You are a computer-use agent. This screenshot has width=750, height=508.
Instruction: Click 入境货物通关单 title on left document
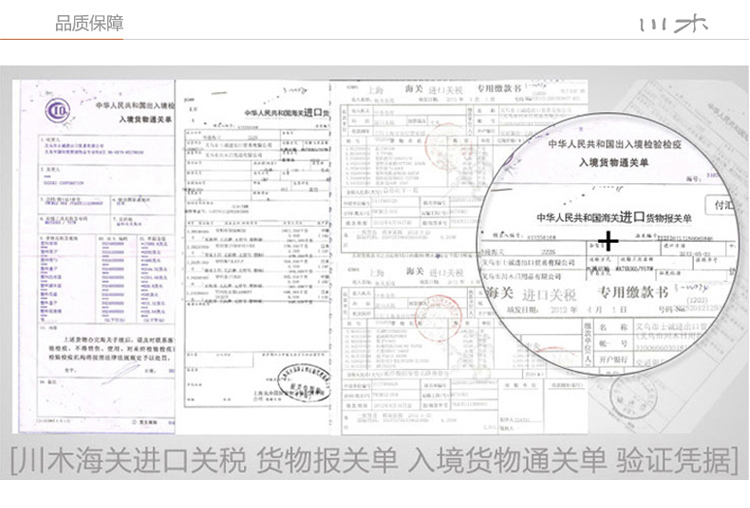145,119
